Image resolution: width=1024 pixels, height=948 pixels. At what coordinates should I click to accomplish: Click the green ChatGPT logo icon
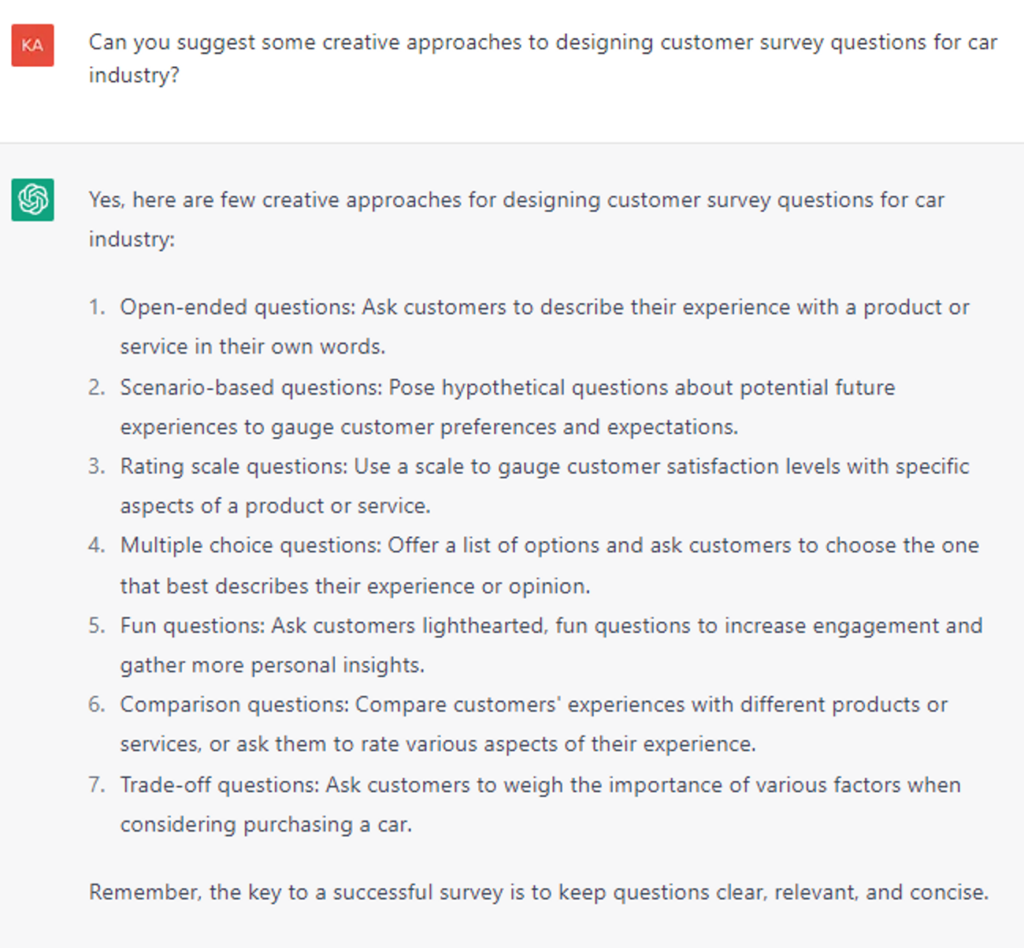33,200
